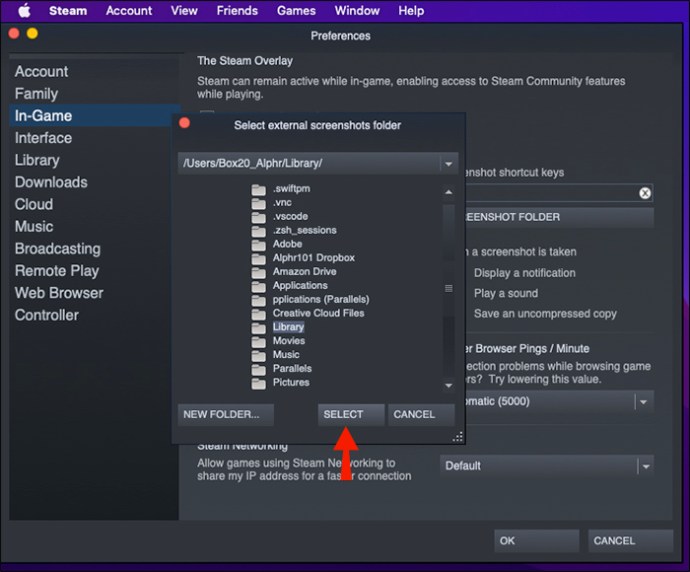This screenshot has height=572, width=690.
Task: Toggle Display a notification option
Action: [x=525, y=273]
